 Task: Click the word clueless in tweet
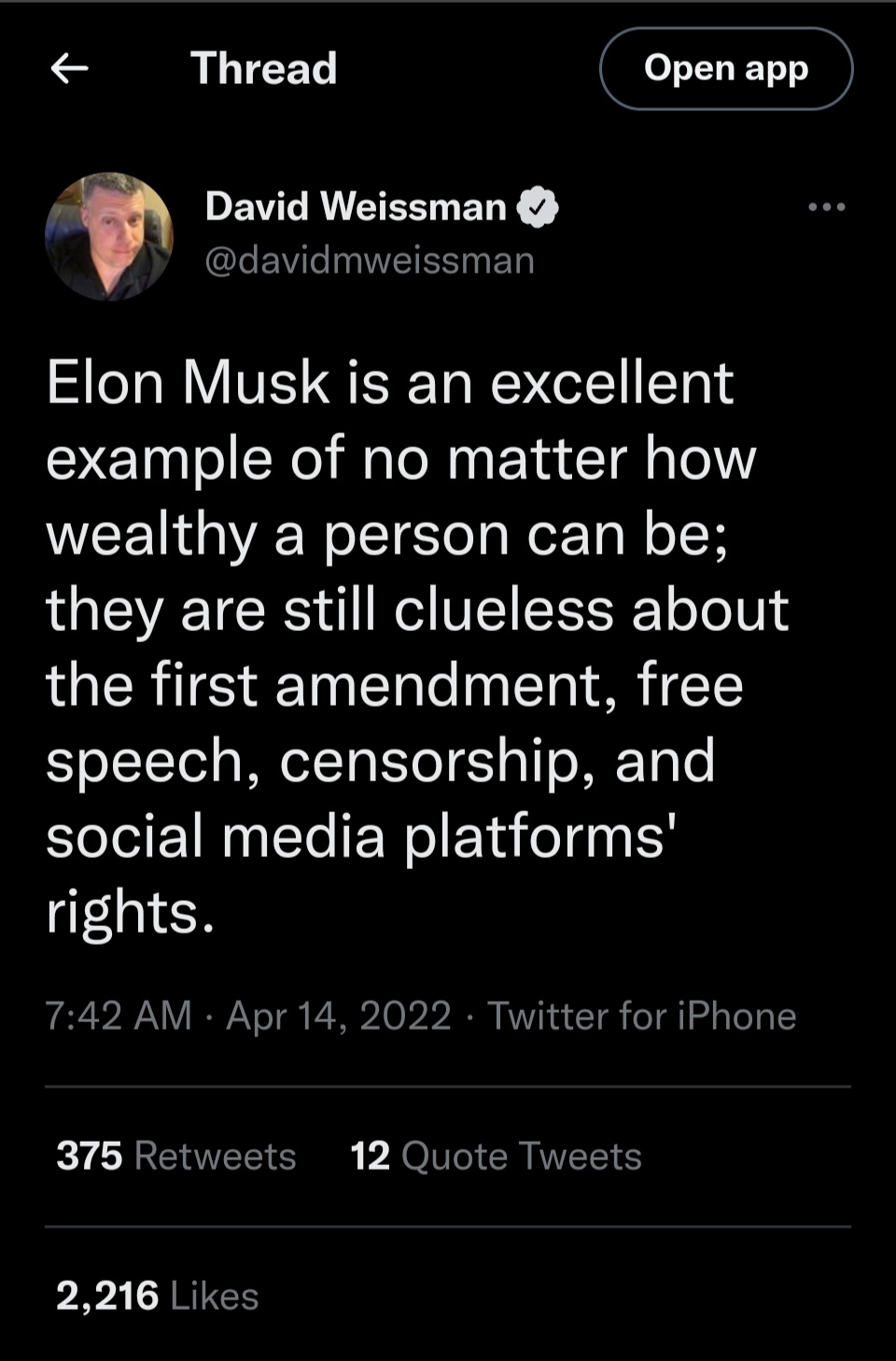(504, 610)
